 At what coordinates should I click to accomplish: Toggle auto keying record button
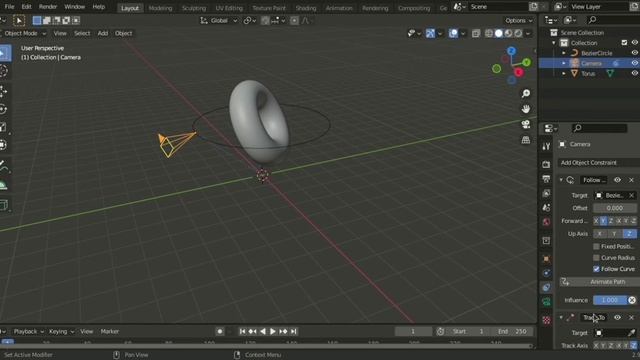pos(220,331)
